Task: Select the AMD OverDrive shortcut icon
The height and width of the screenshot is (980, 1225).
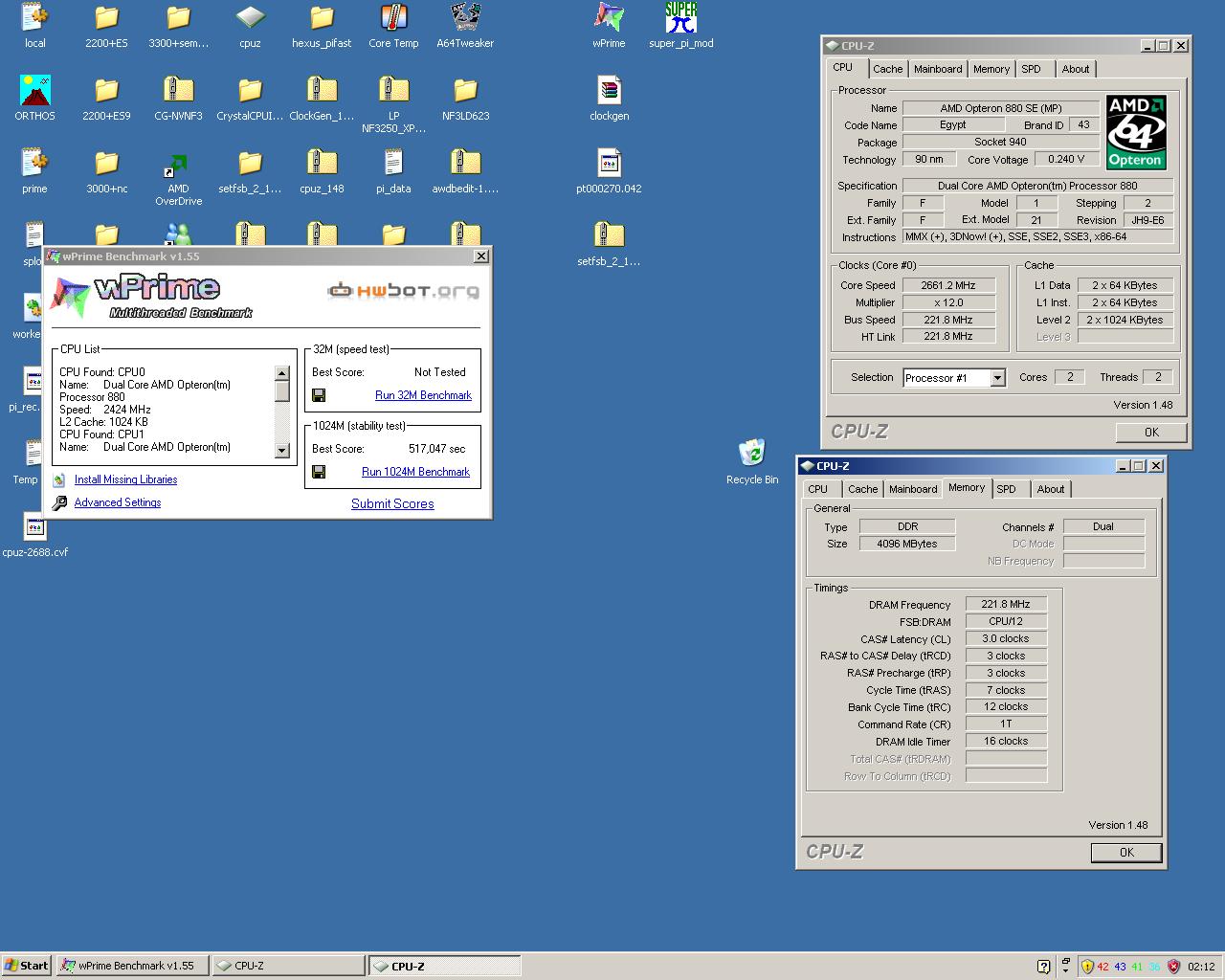Action: pos(178,178)
